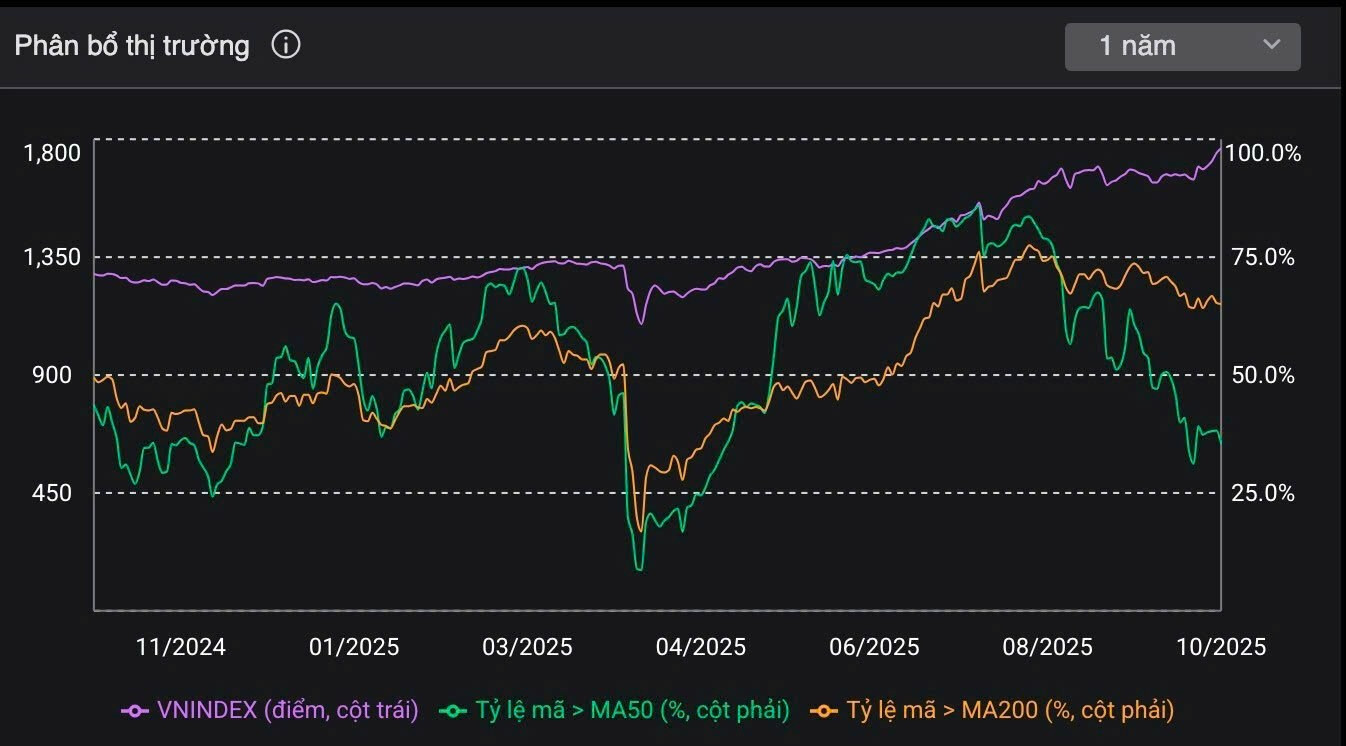Click the orange MA200 legend marker icon

pyautogui.click(x=826, y=710)
